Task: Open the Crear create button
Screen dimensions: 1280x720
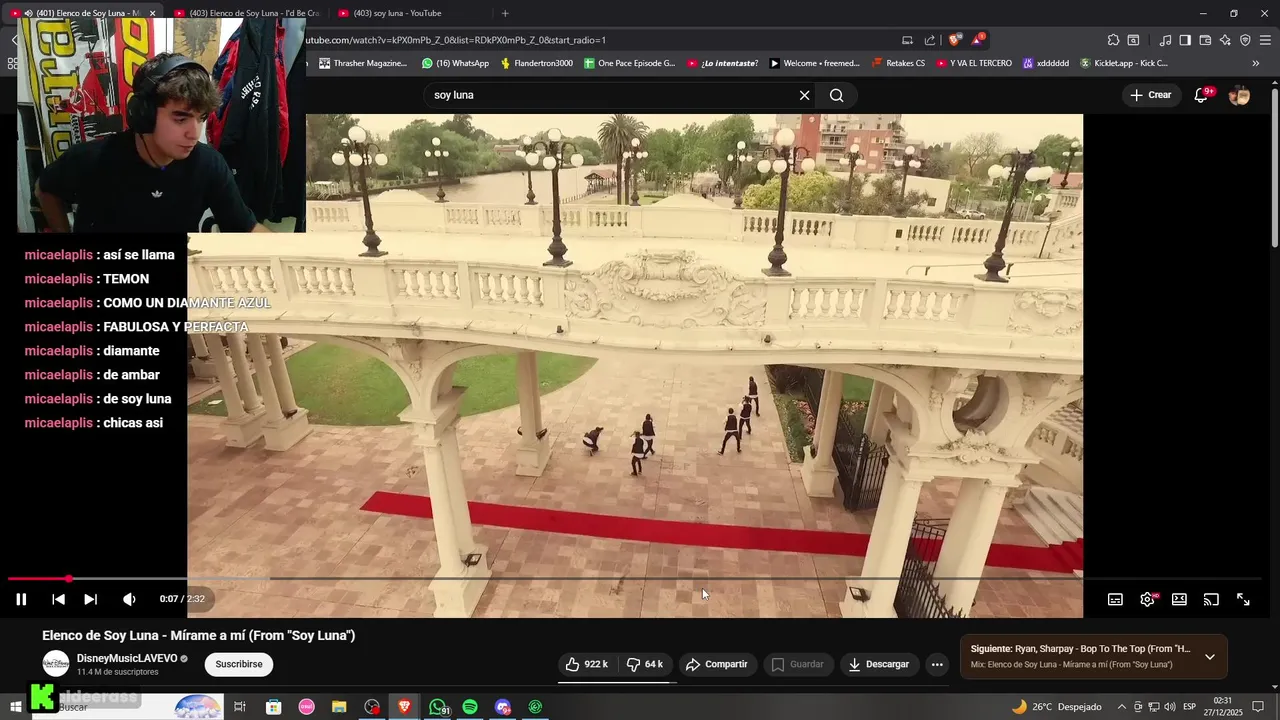Action: [x=1150, y=95]
